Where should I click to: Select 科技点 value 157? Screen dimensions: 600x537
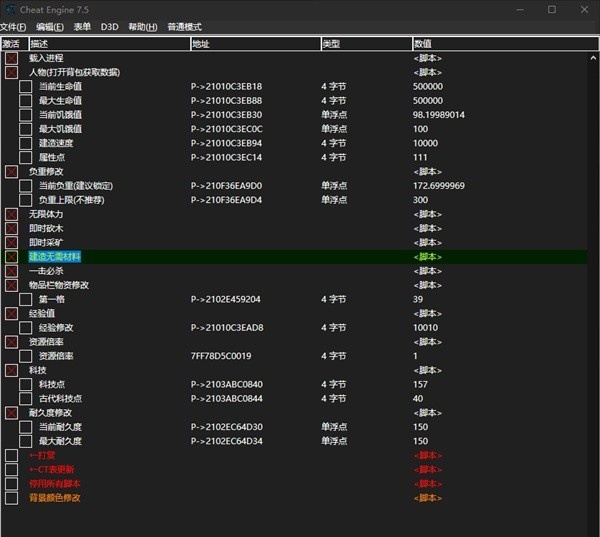click(x=420, y=384)
